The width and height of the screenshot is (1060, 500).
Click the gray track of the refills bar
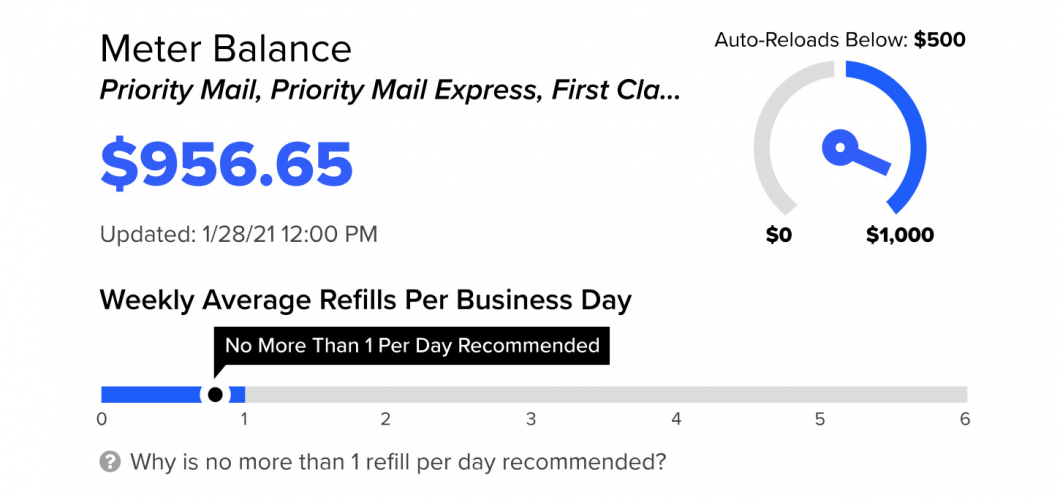tap(600, 394)
